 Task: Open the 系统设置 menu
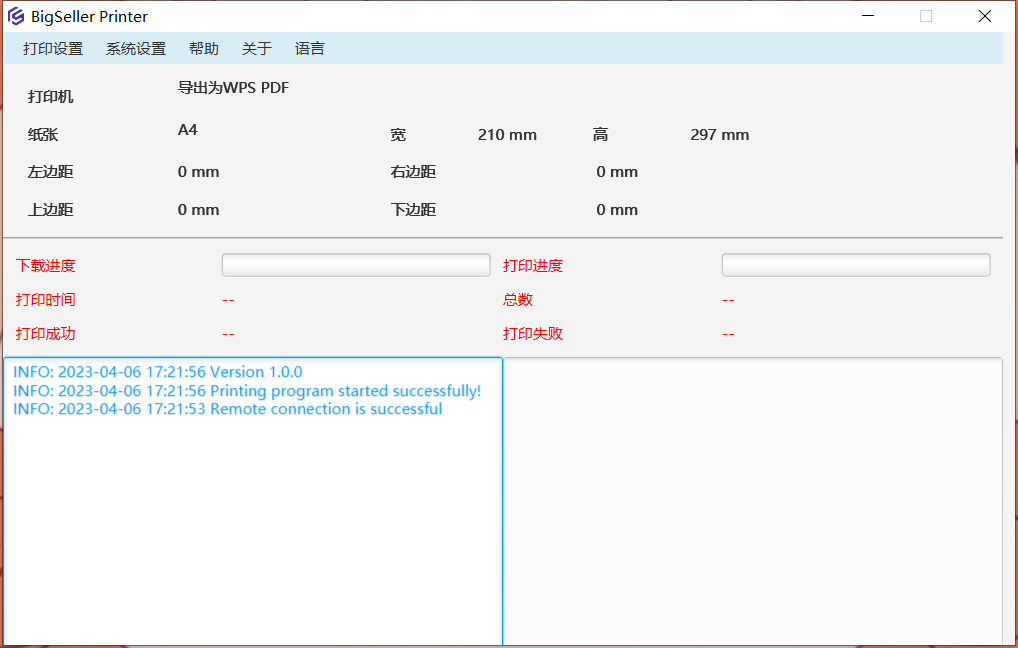[136, 49]
